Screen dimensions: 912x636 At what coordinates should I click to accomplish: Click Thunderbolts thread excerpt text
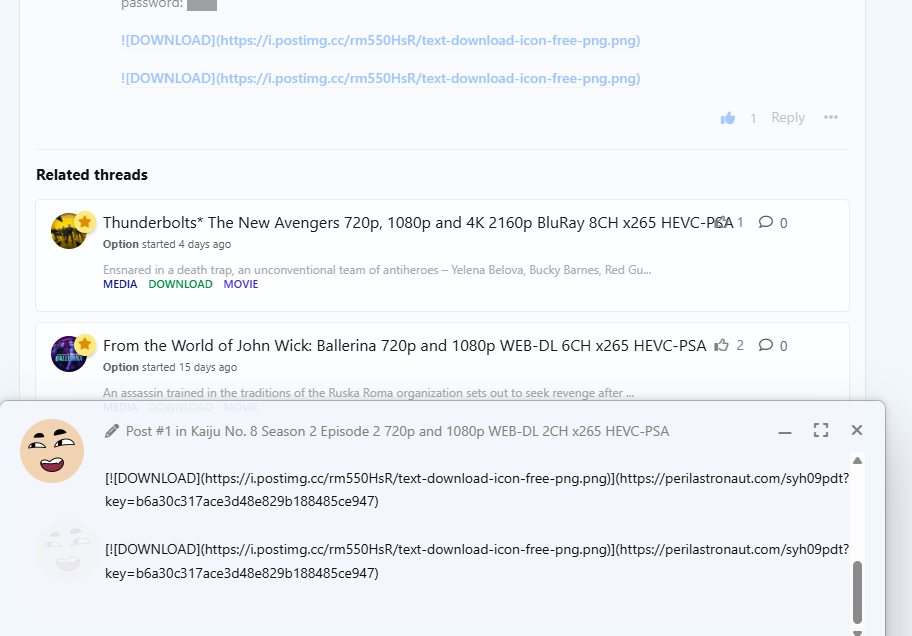tap(377, 270)
